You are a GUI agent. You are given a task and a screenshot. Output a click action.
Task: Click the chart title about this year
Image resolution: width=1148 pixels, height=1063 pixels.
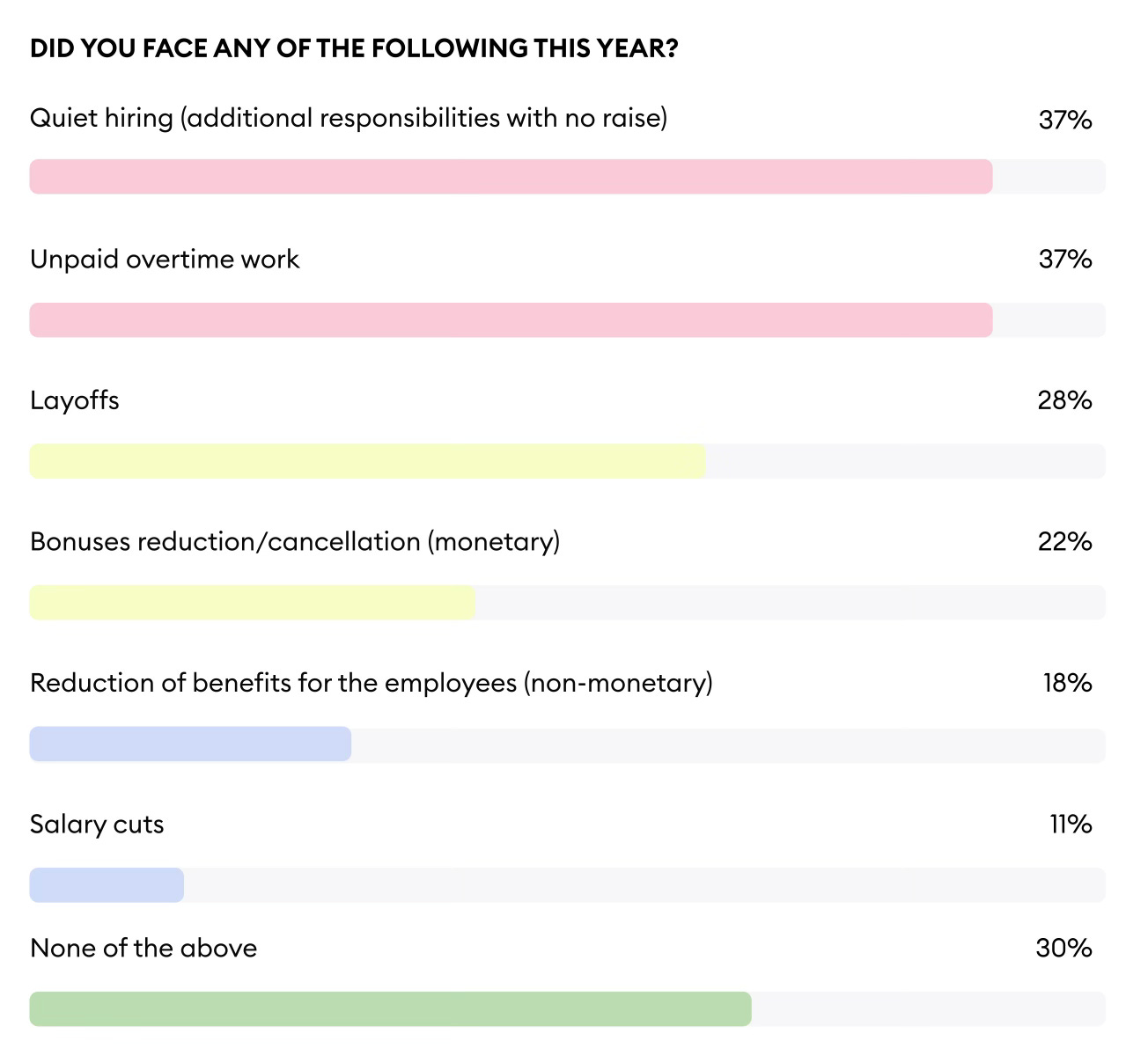(x=354, y=48)
